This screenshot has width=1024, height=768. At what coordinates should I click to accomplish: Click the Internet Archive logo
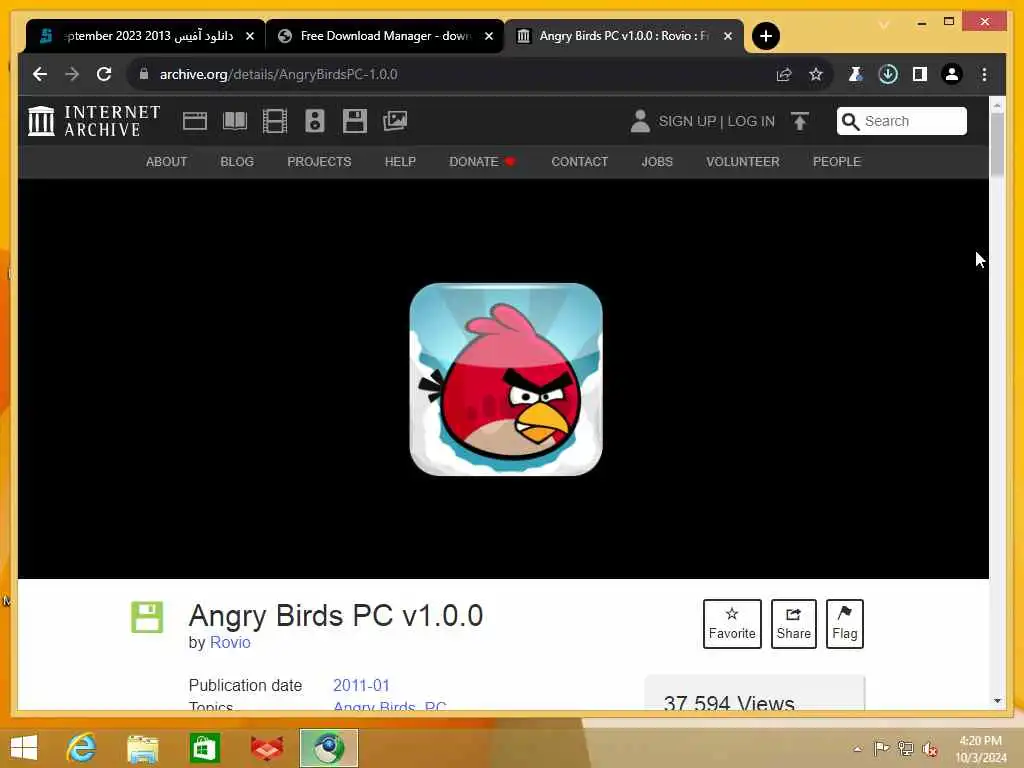click(94, 121)
